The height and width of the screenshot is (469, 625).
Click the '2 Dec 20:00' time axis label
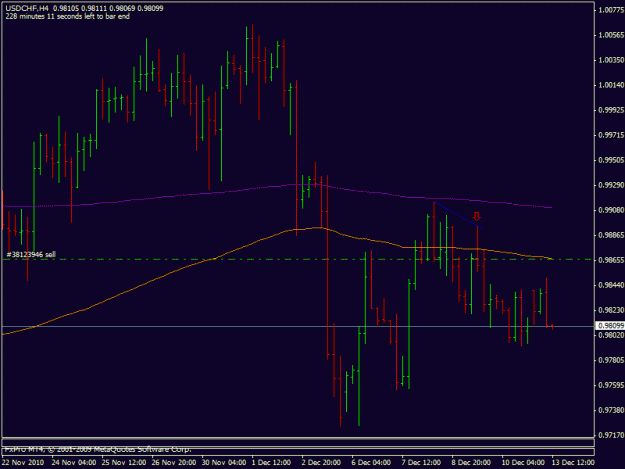[x=321, y=462]
